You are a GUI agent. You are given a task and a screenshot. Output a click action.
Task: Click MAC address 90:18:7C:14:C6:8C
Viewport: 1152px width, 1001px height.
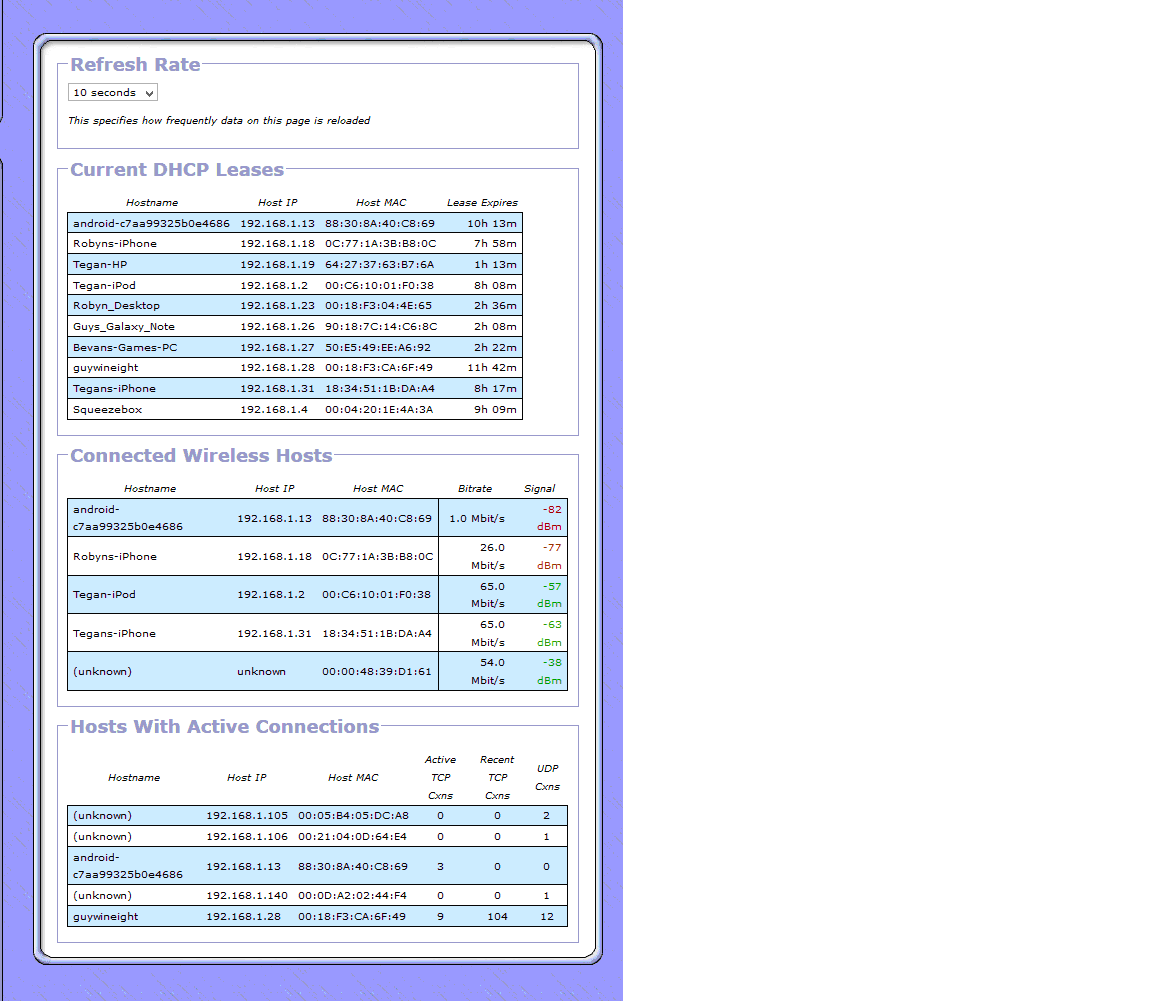pyautogui.click(x=381, y=326)
